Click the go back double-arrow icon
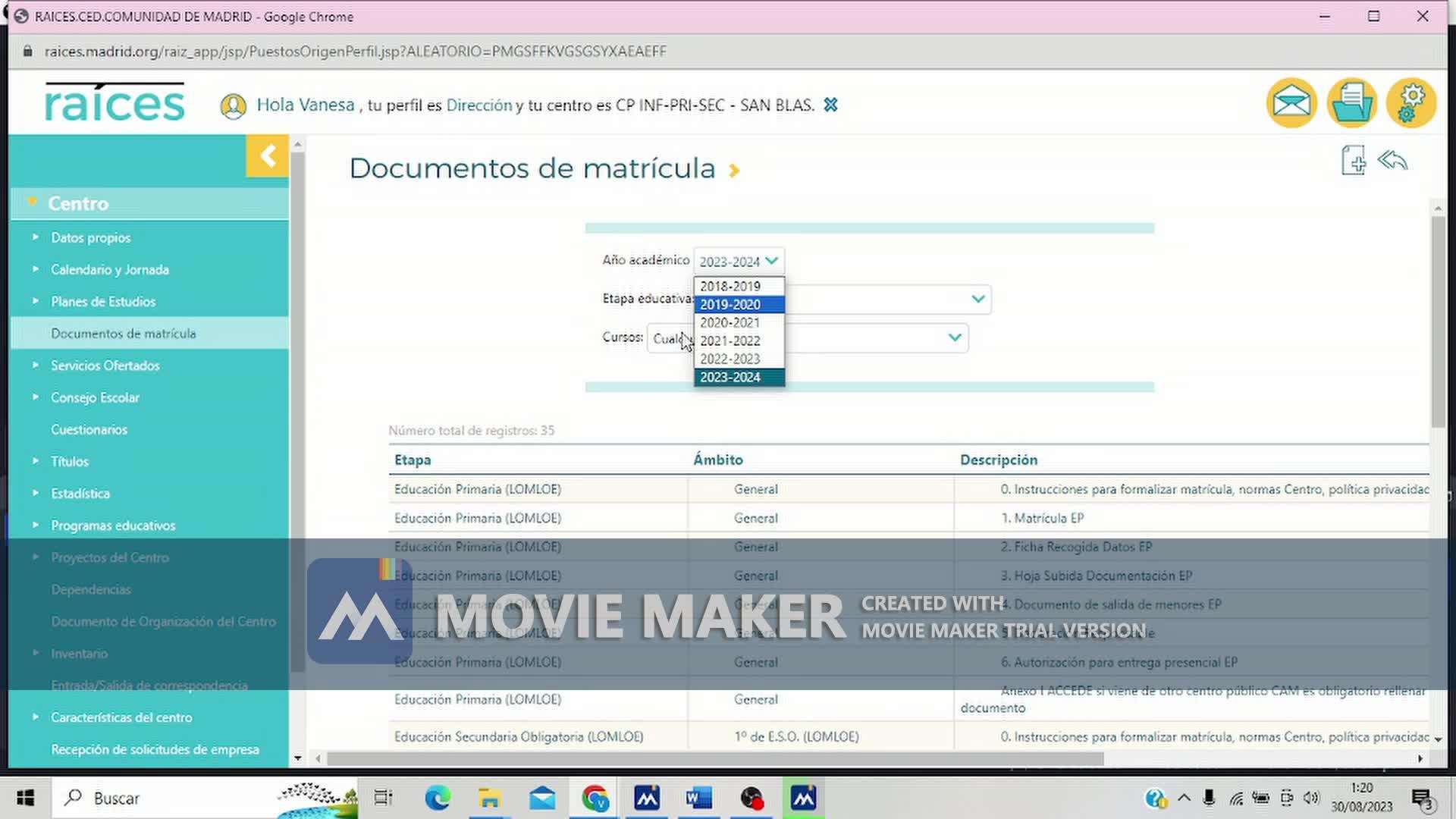This screenshot has height=819, width=1456. coord(1392,161)
